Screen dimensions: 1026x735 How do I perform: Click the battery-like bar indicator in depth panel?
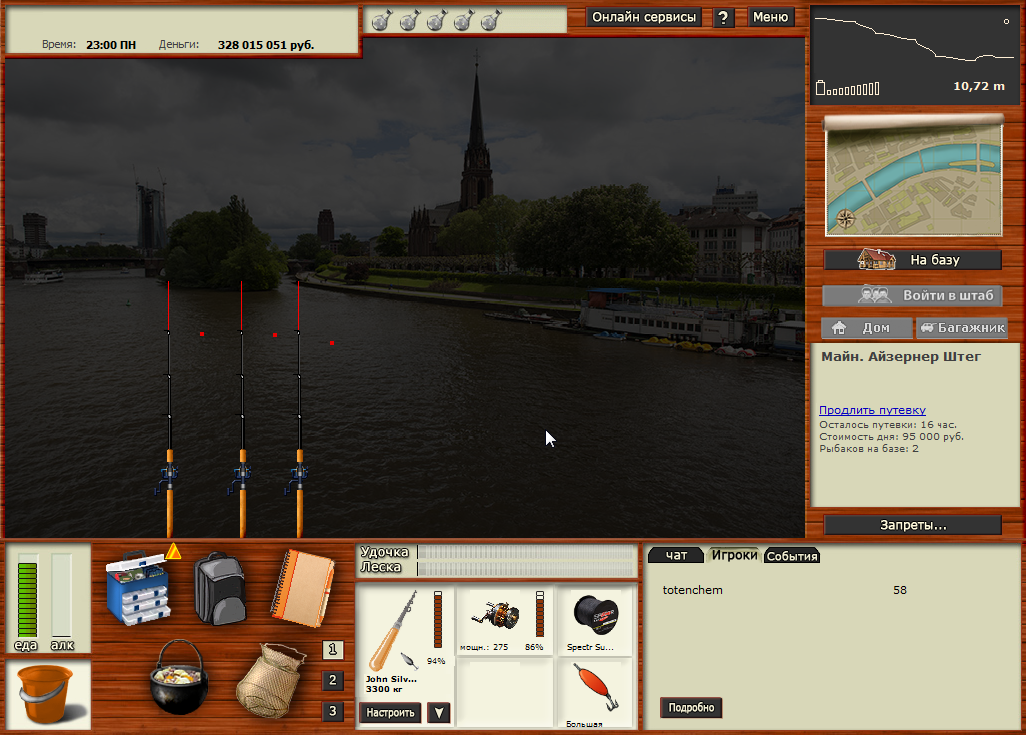tap(847, 88)
